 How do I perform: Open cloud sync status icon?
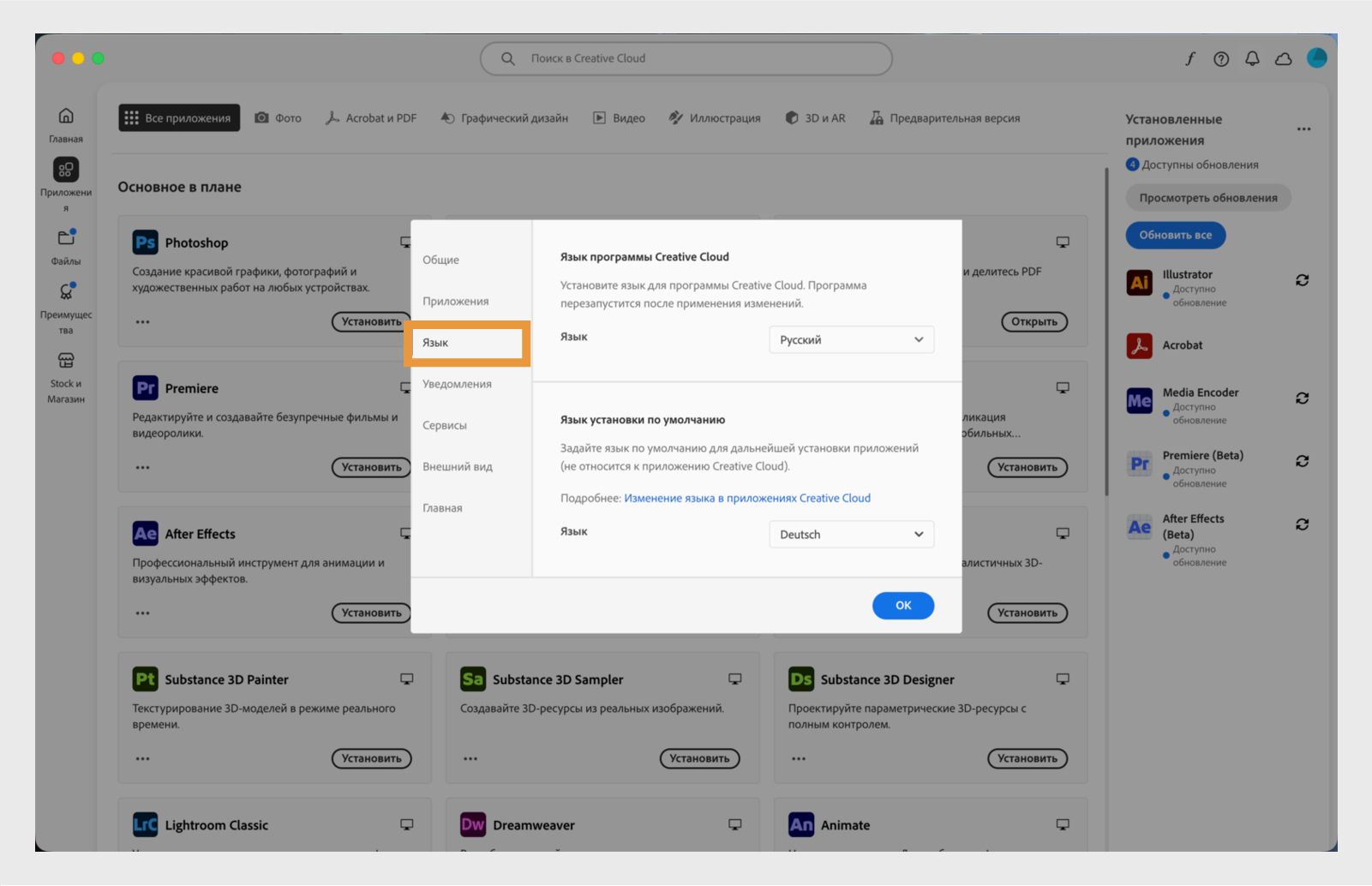1283,58
